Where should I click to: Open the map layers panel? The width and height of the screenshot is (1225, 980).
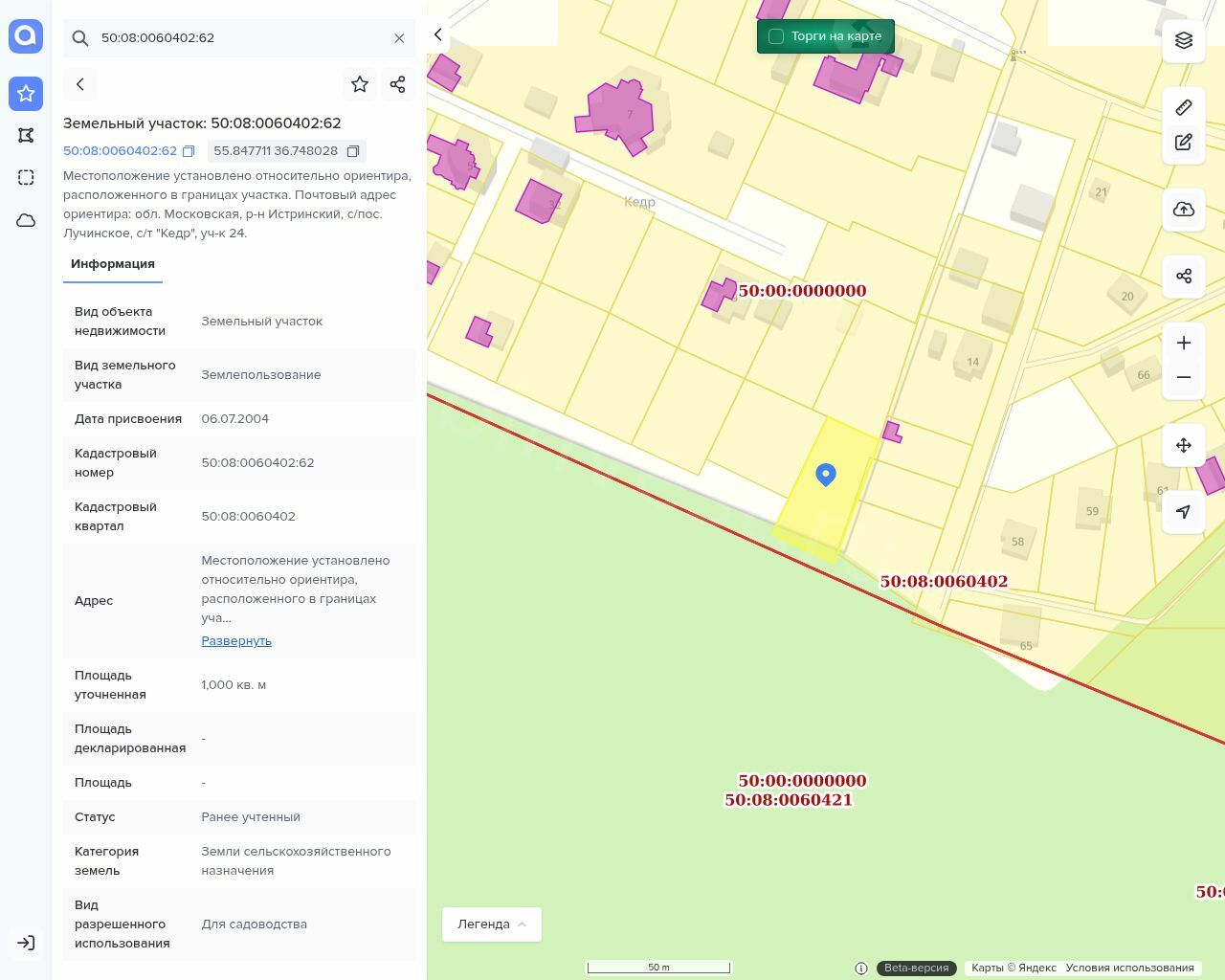1183,40
